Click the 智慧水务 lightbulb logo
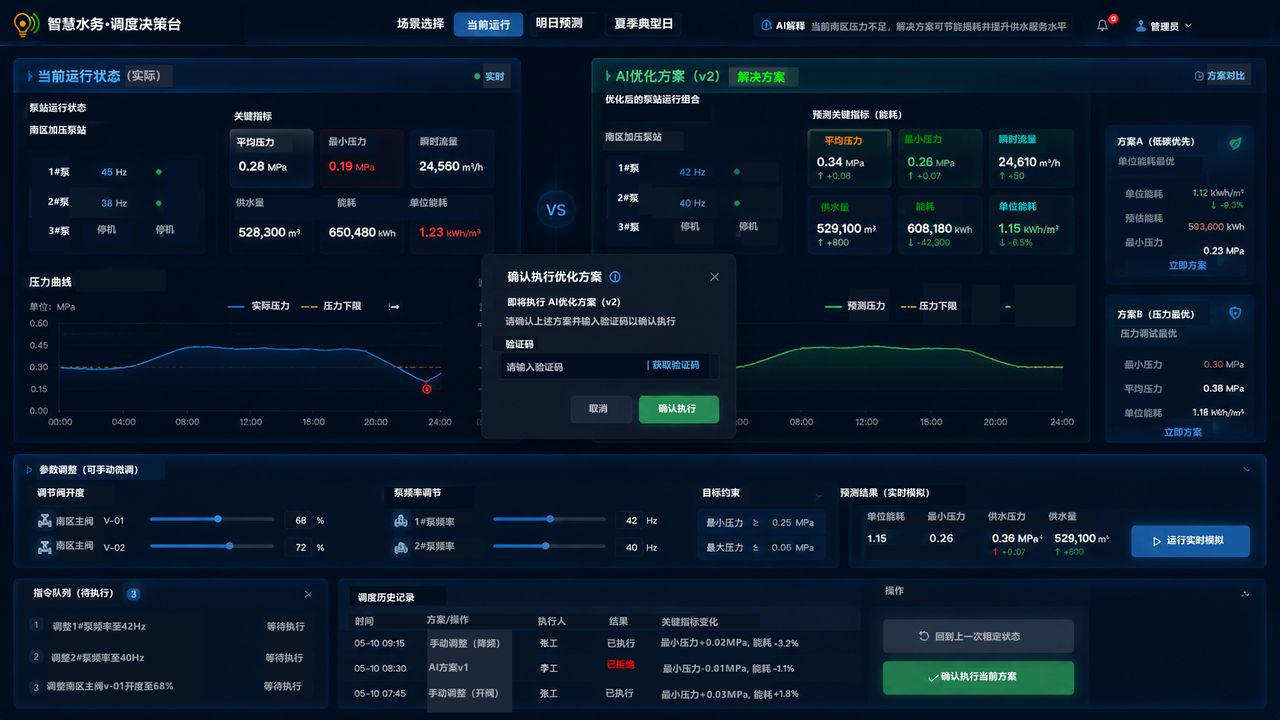 25,24
